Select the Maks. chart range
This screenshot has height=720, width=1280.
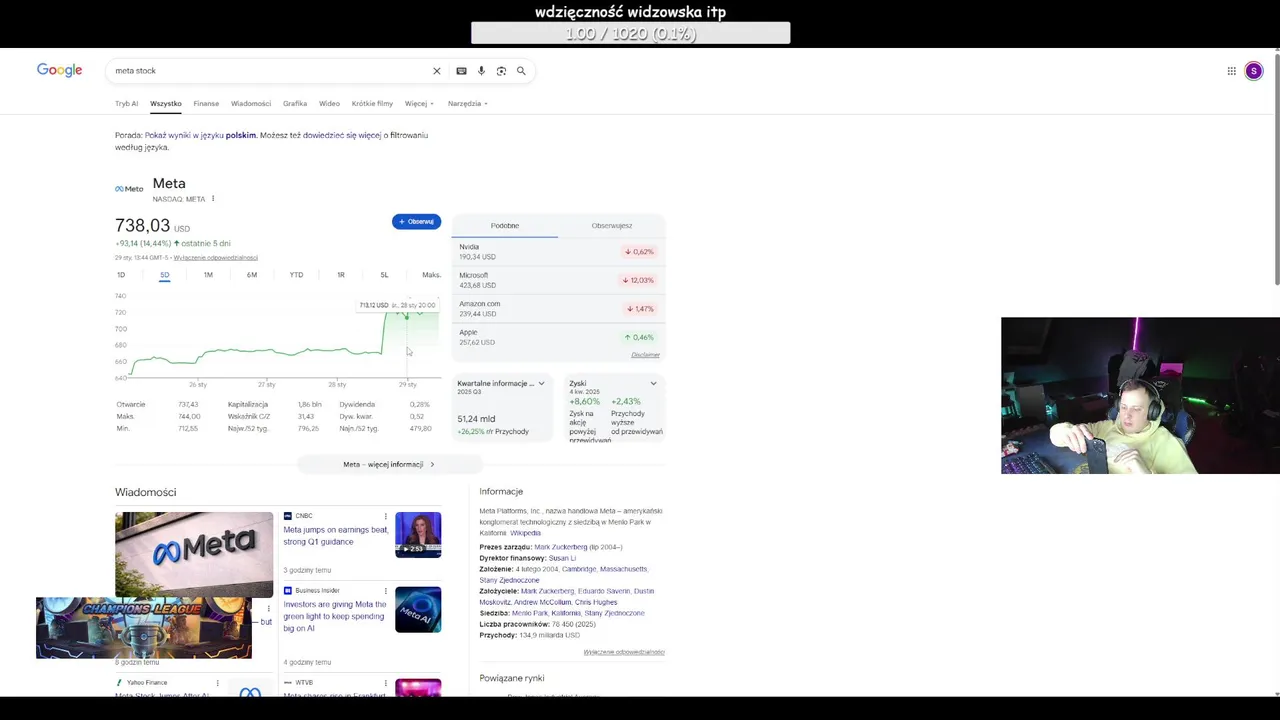click(431, 275)
